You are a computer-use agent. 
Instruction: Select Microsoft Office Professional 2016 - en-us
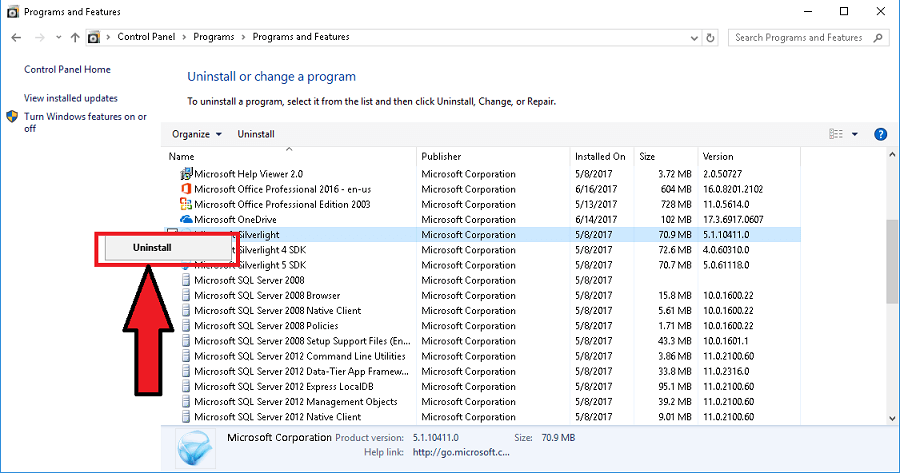[x=482, y=189]
